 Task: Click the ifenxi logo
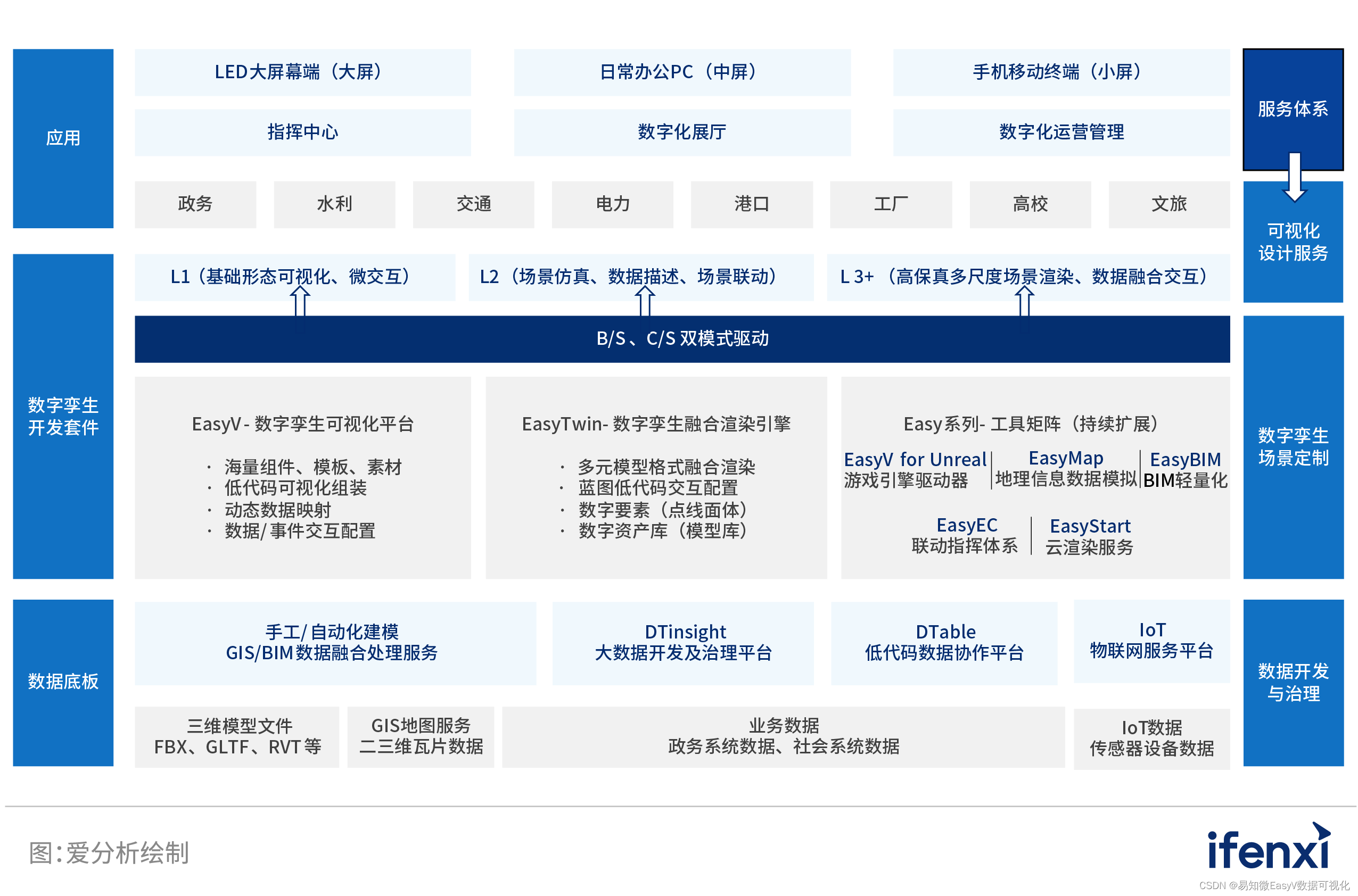tap(1269, 849)
